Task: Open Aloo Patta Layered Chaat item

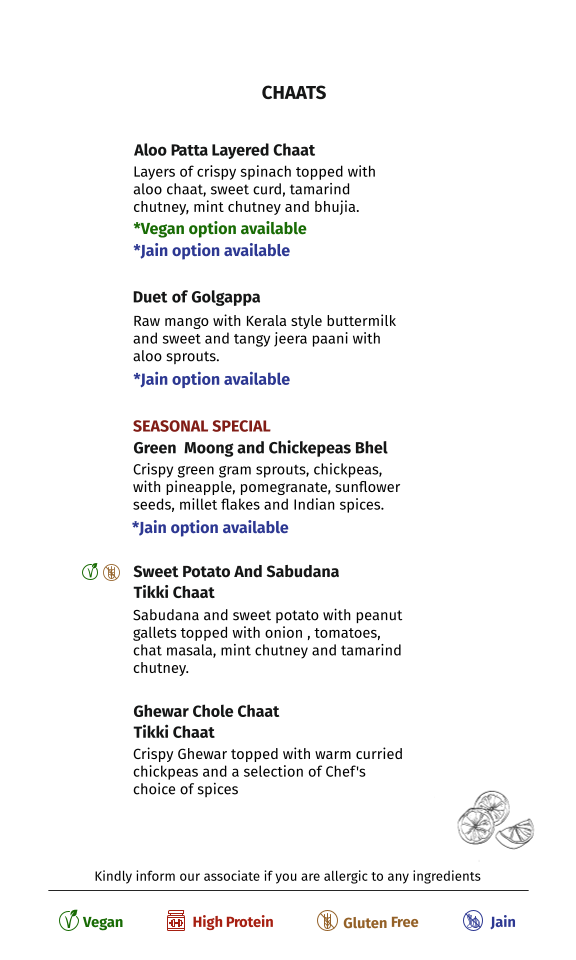Action: pos(224,150)
